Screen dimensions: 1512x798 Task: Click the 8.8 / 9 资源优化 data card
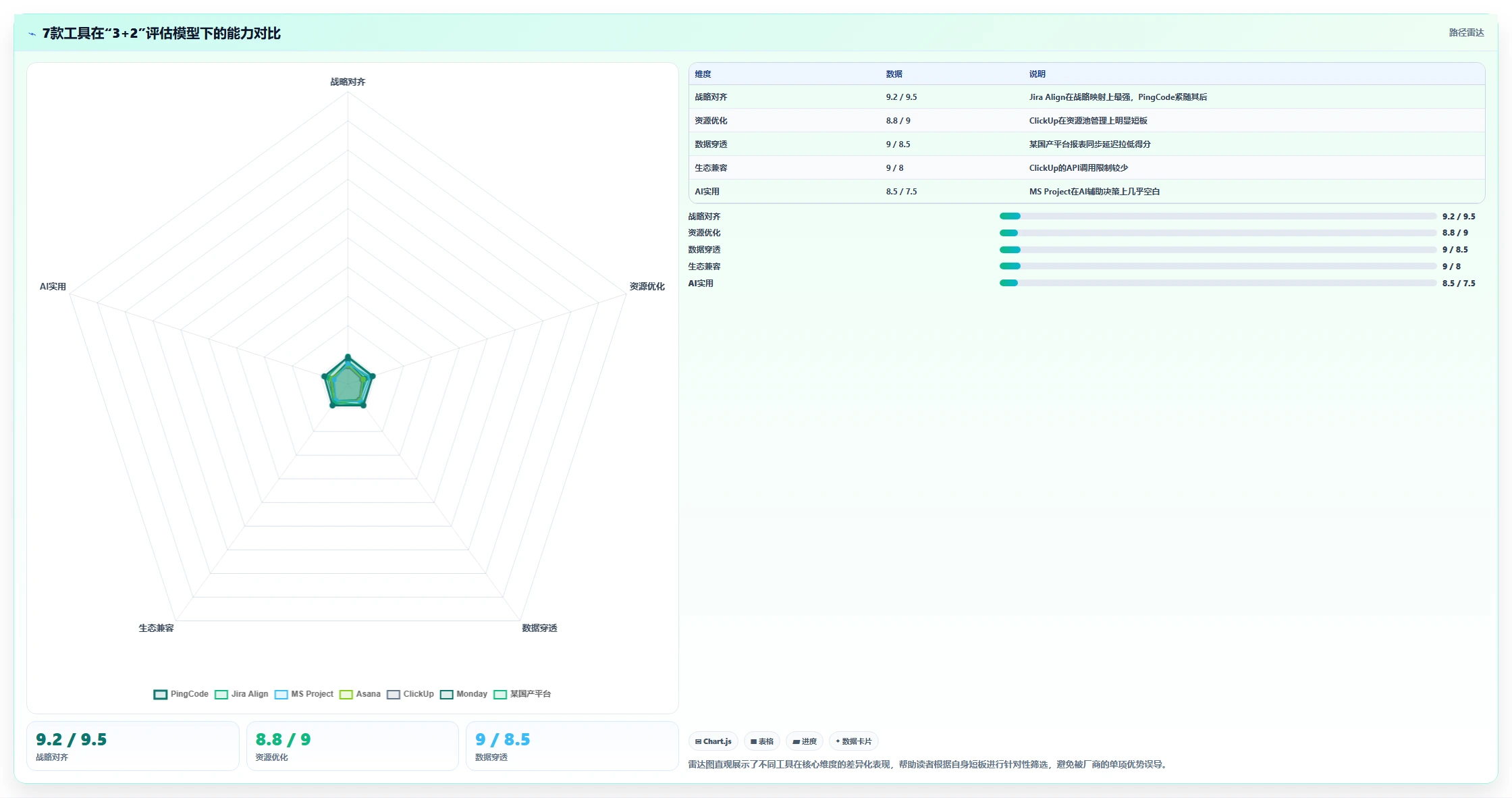click(352, 746)
